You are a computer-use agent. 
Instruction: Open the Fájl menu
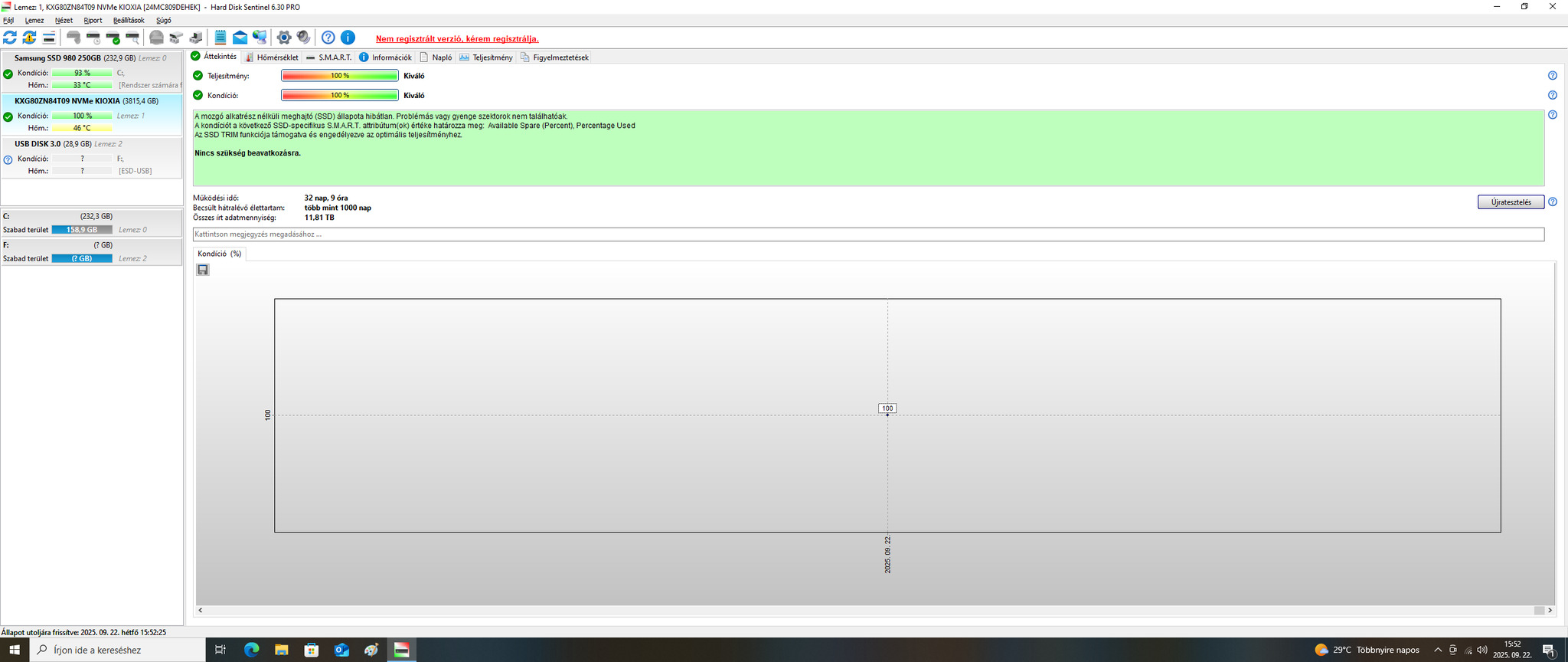8,21
